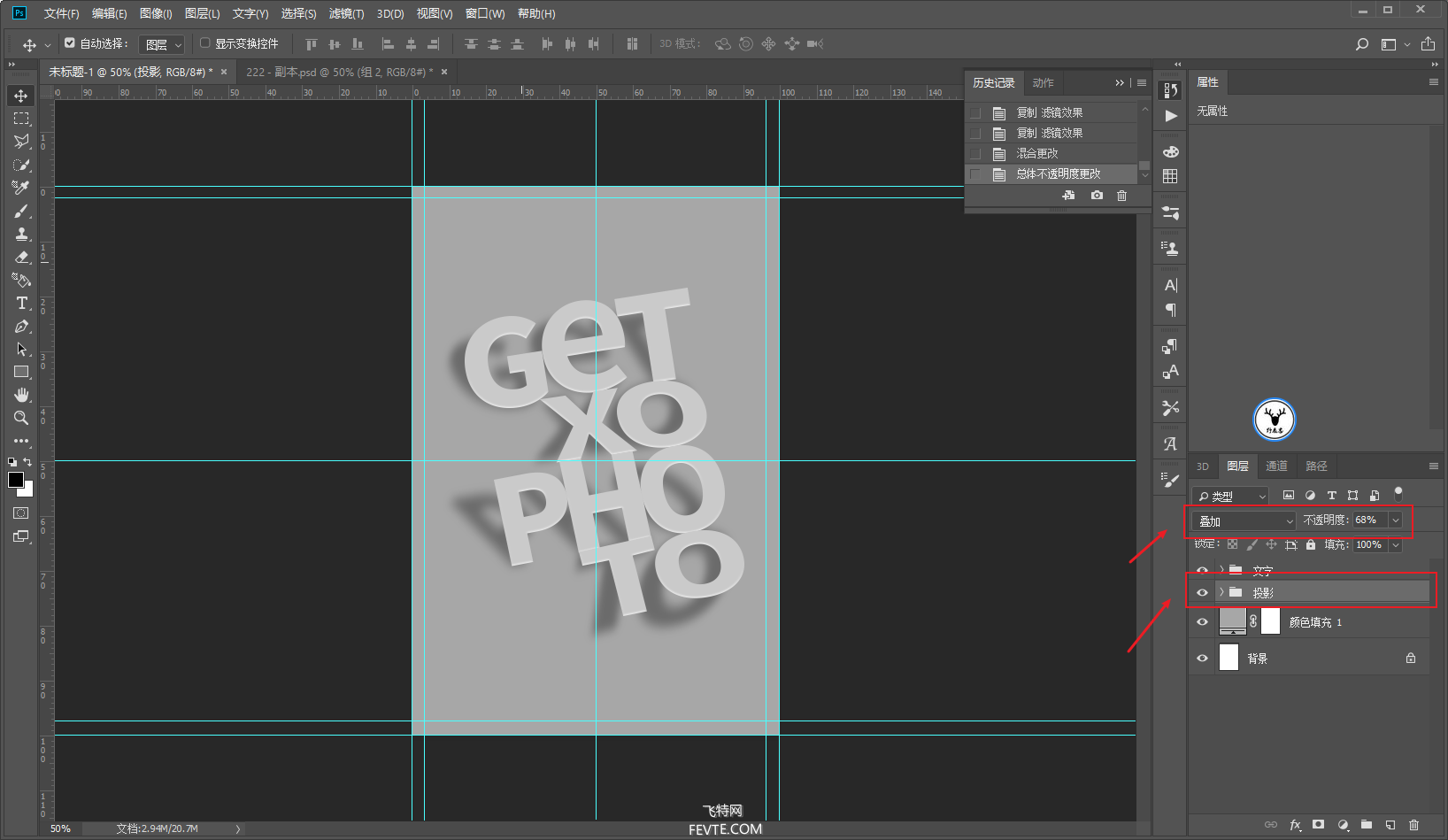Select the Polygonal Lasso tool
The image size is (1448, 840).
click(x=21, y=142)
